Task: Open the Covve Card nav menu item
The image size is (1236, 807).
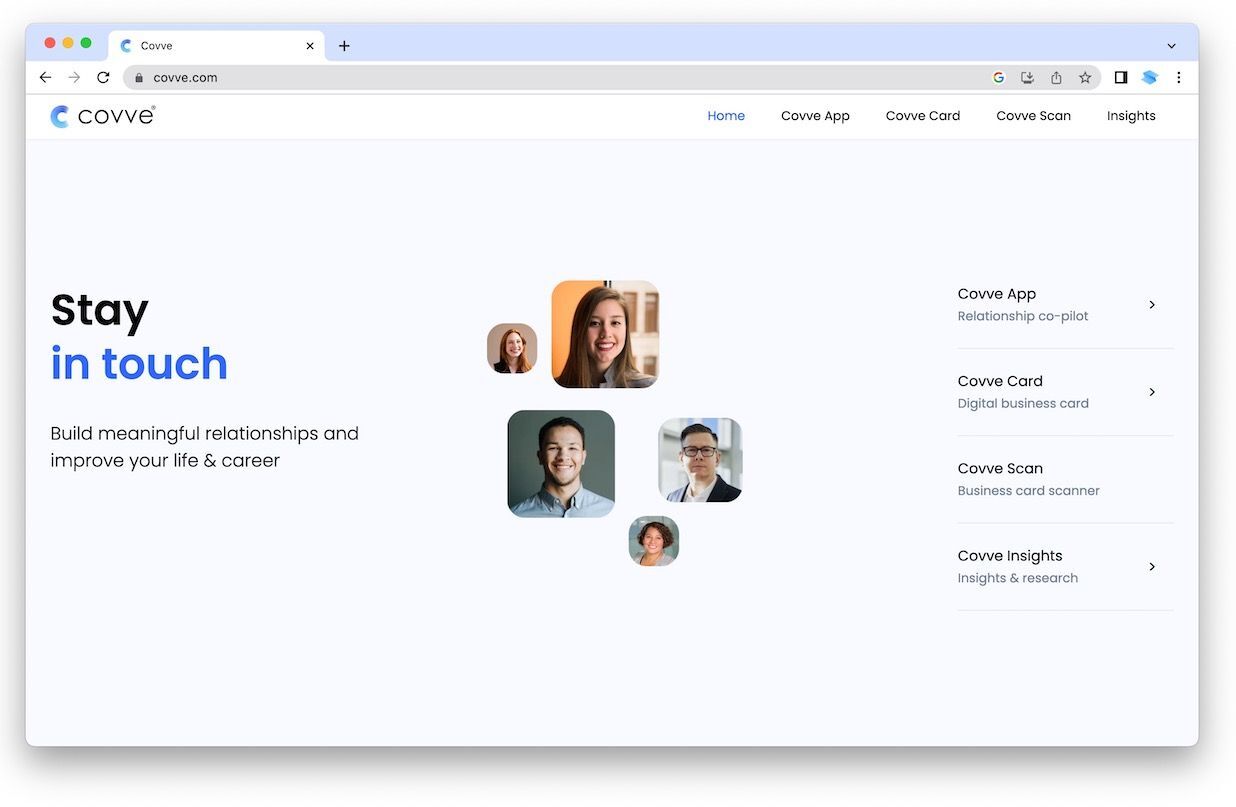Action: pyautogui.click(x=922, y=116)
